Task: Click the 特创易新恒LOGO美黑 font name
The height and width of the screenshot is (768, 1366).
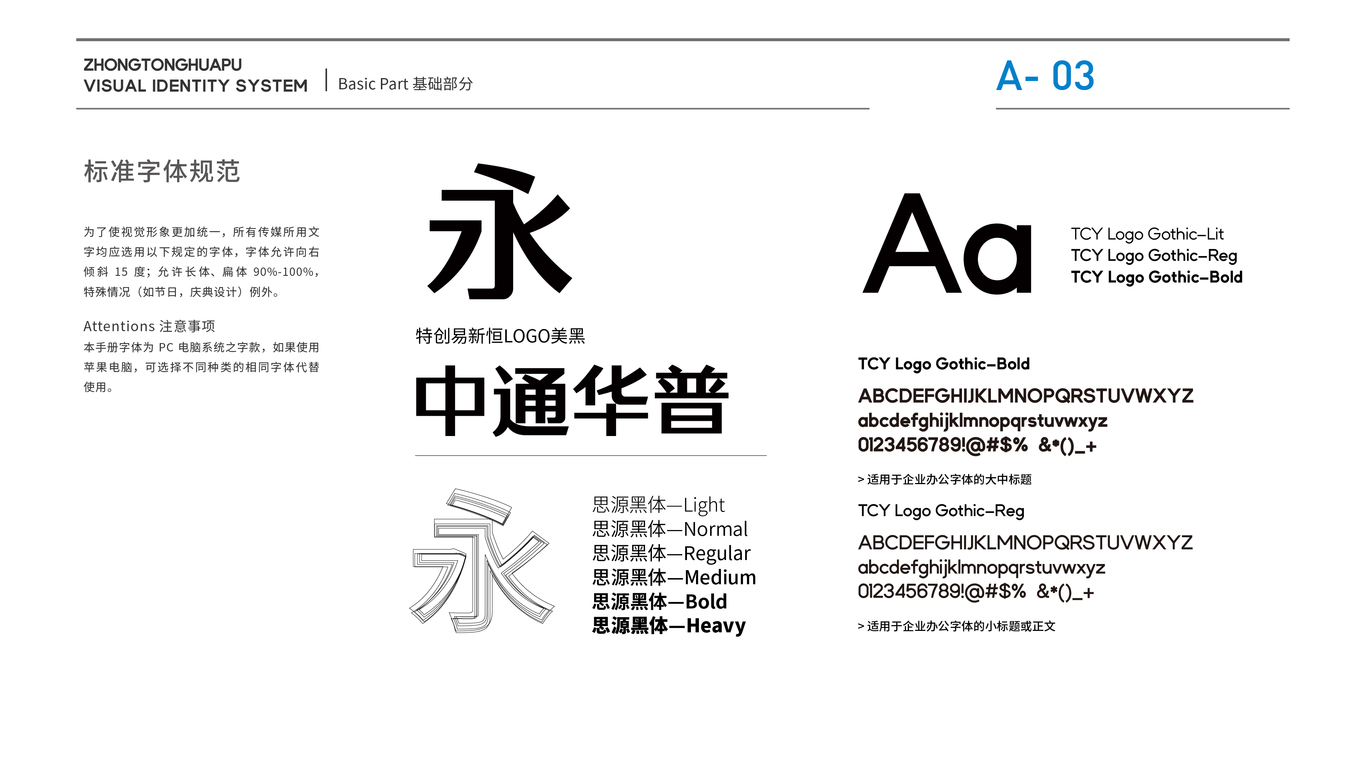Action: (501, 336)
